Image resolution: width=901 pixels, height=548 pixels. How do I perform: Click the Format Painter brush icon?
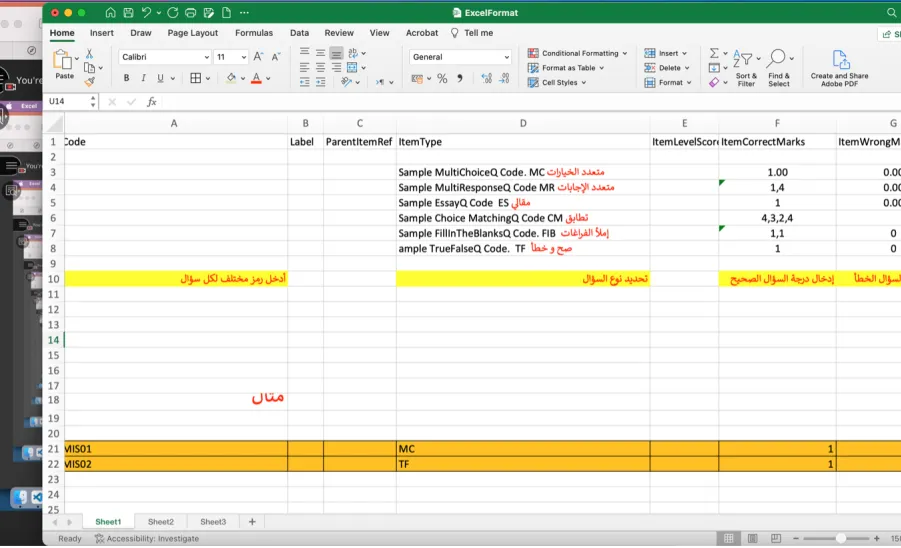click(89, 82)
